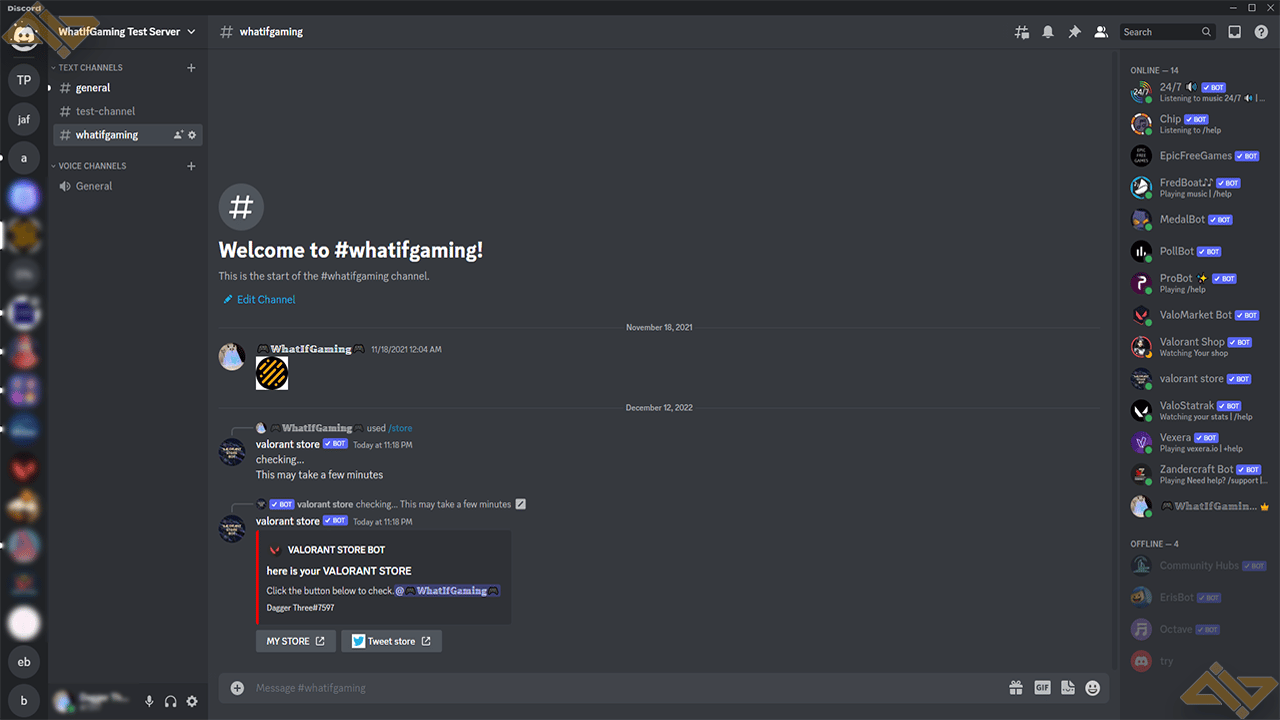Click the Tweet store button
The width and height of the screenshot is (1280, 720).
click(x=391, y=641)
